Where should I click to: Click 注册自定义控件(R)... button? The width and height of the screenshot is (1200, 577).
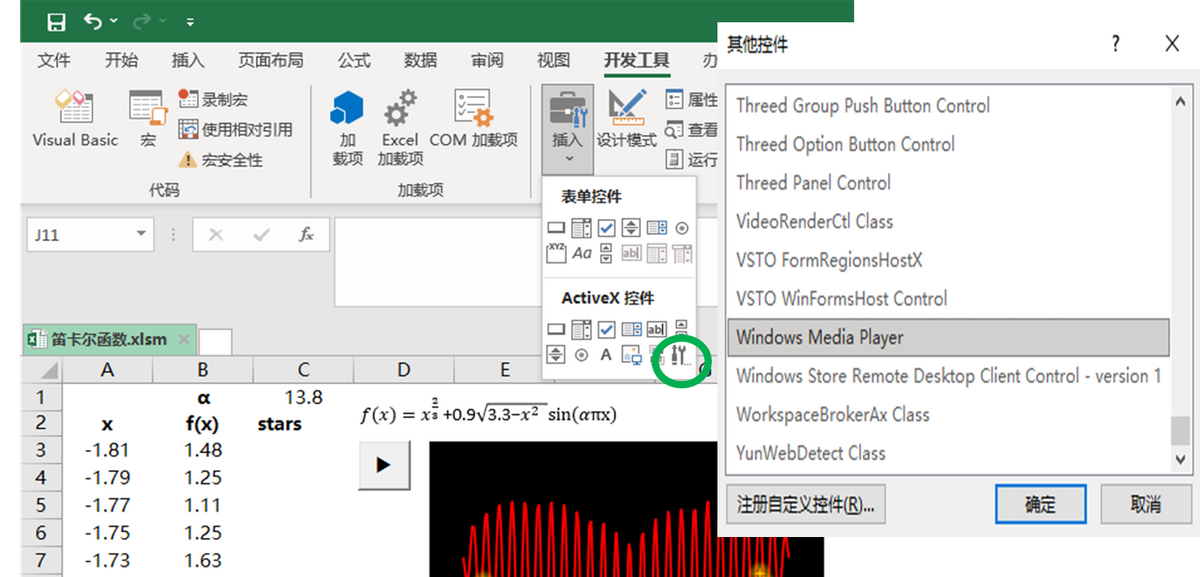tap(806, 504)
